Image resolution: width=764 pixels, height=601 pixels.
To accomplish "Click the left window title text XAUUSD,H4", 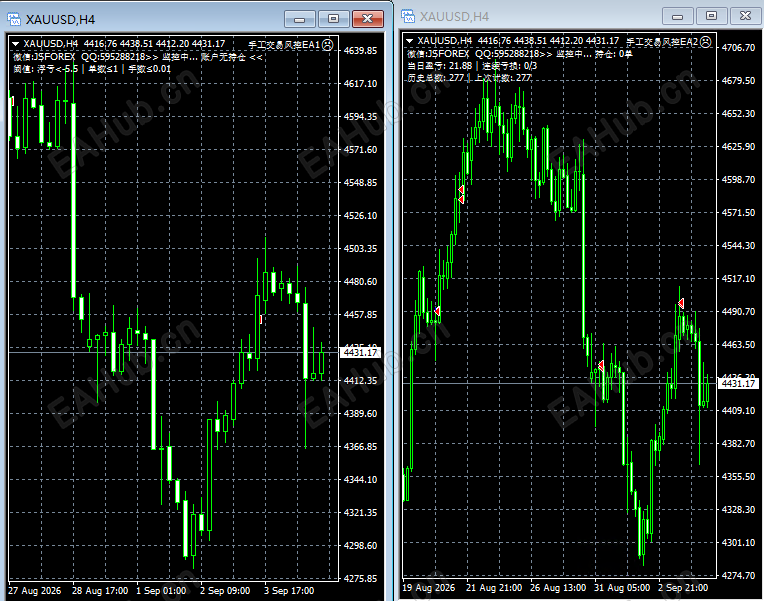I will tap(60, 19).
